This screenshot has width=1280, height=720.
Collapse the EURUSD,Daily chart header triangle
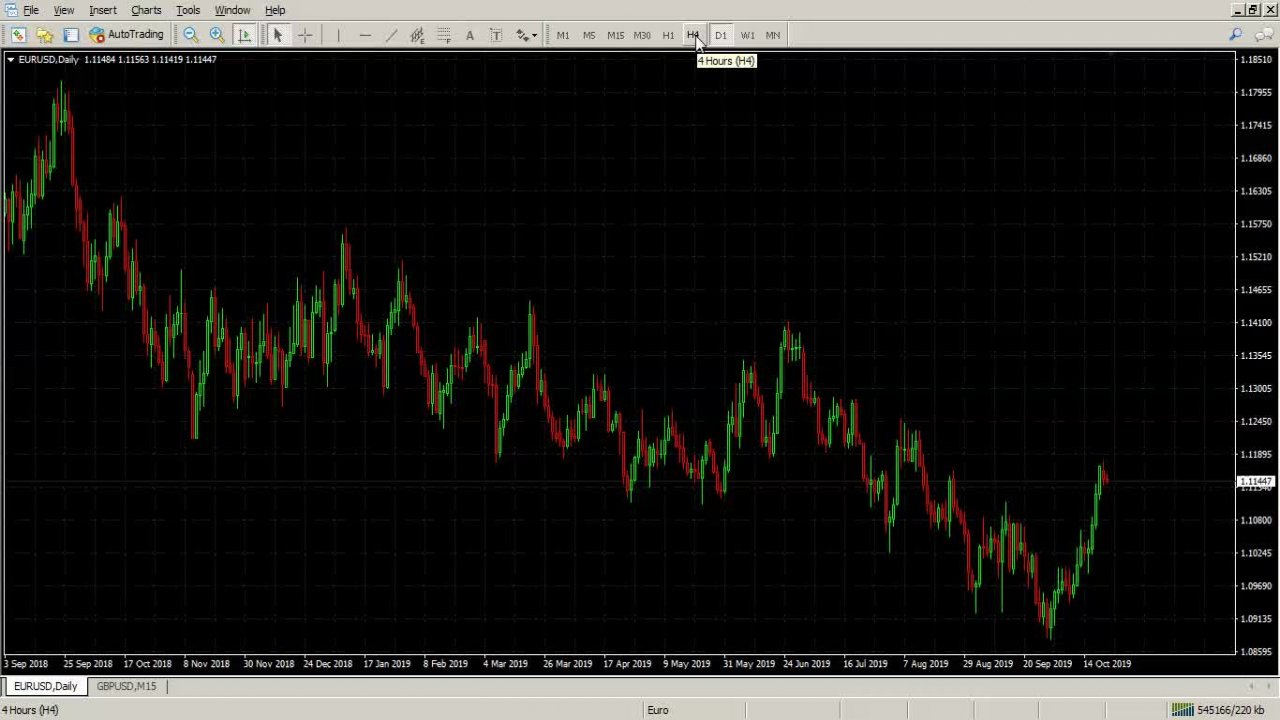tap(10, 59)
